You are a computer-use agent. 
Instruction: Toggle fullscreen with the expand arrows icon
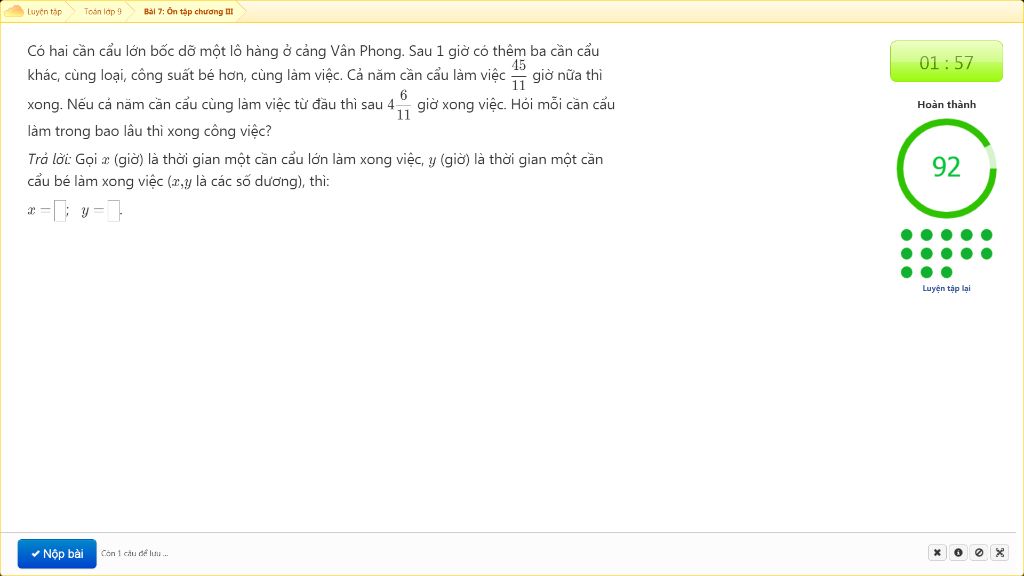pyautogui.click(x=1000, y=552)
